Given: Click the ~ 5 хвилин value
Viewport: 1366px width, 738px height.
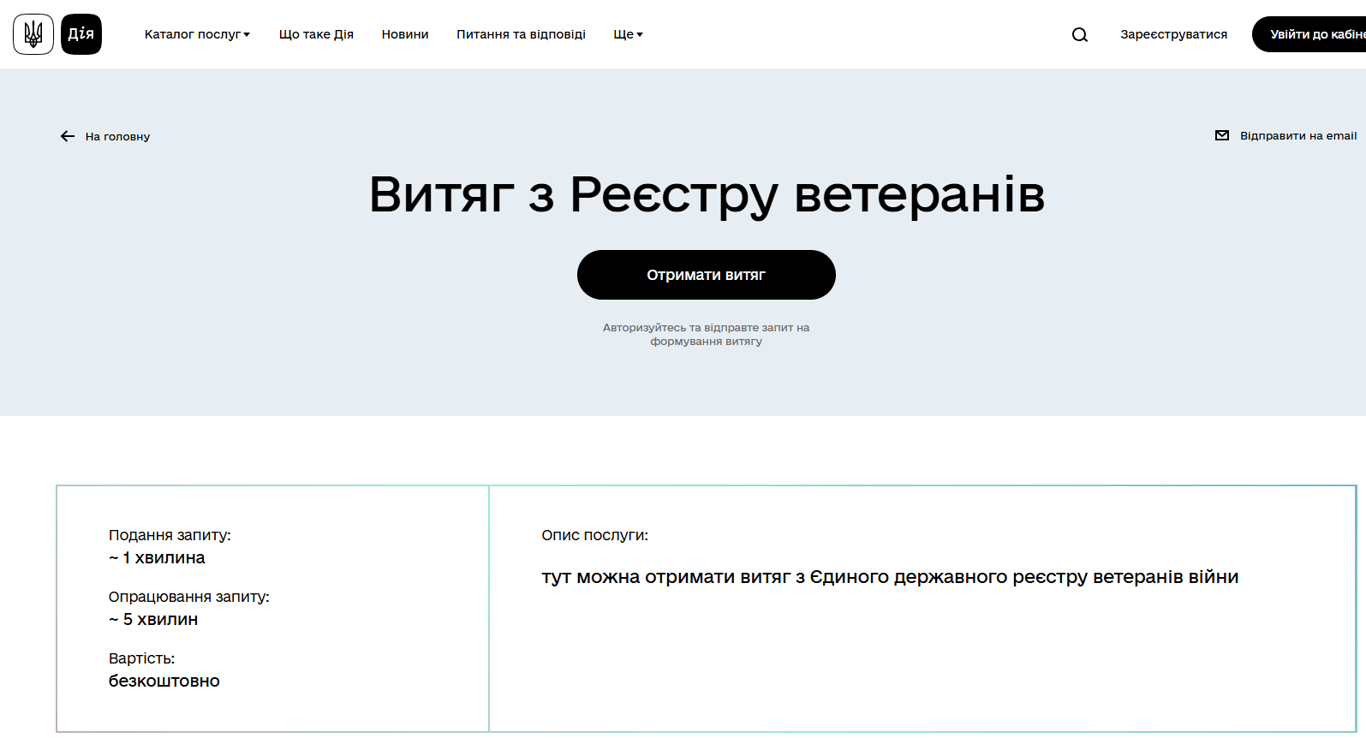Looking at the screenshot, I should (153, 619).
